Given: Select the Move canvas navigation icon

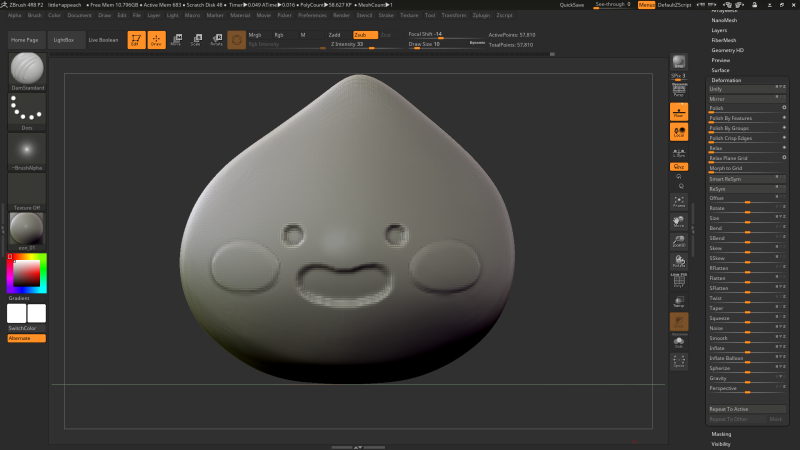Looking at the screenshot, I should click(679, 221).
